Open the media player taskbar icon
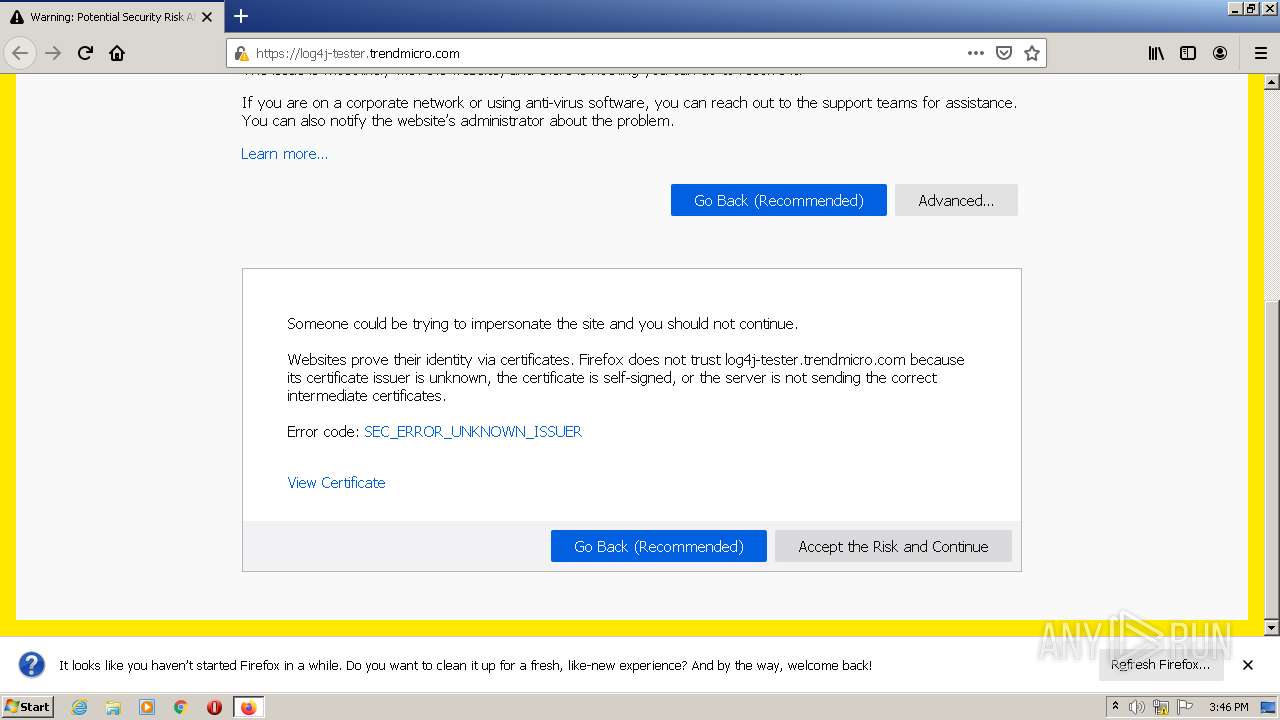 (147, 707)
